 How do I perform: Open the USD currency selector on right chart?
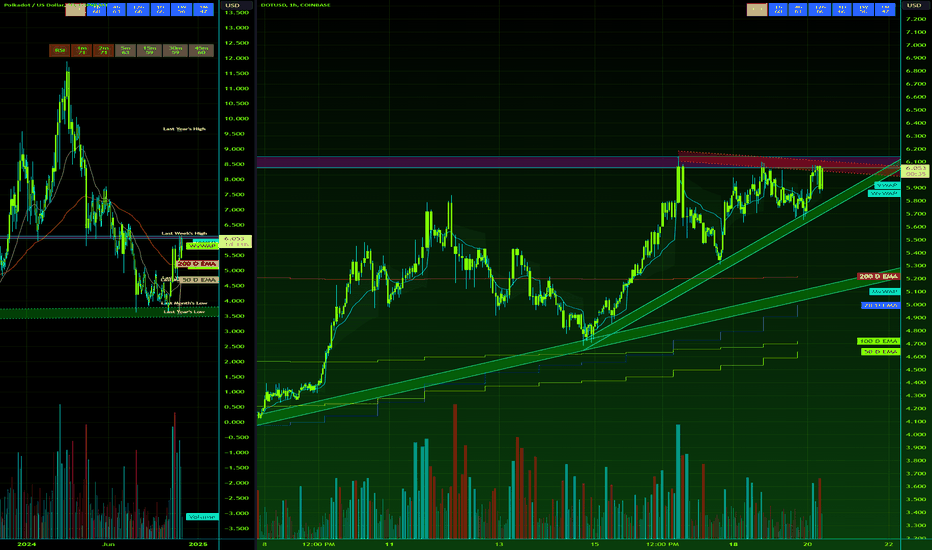[x=916, y=5]
